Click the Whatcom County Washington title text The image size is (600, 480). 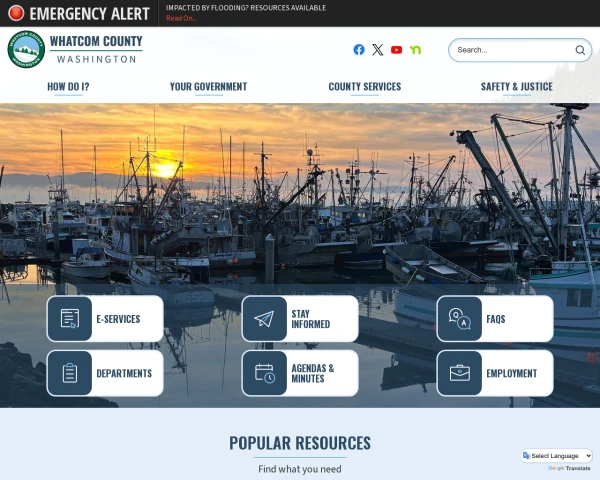point(96,49)
